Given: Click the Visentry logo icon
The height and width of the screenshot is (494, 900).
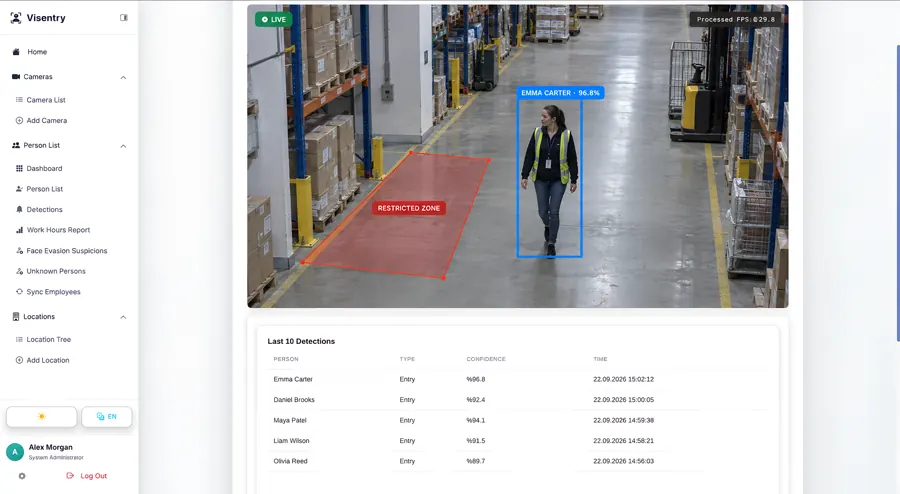Looking at the screenshot, I should 16,18.
